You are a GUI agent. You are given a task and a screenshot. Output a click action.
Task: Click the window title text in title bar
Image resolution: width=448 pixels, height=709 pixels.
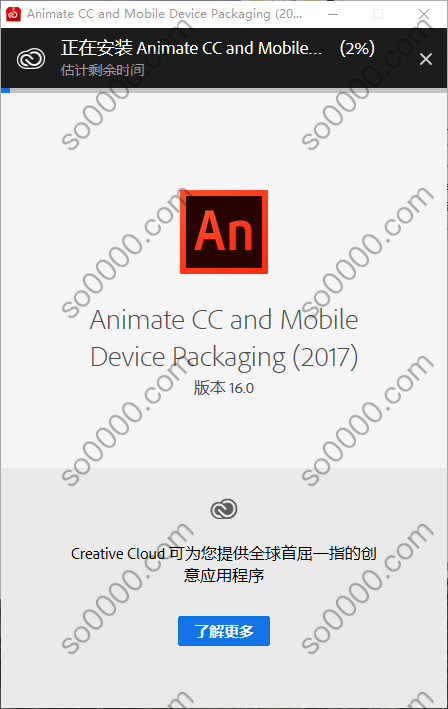coord(165,14)
